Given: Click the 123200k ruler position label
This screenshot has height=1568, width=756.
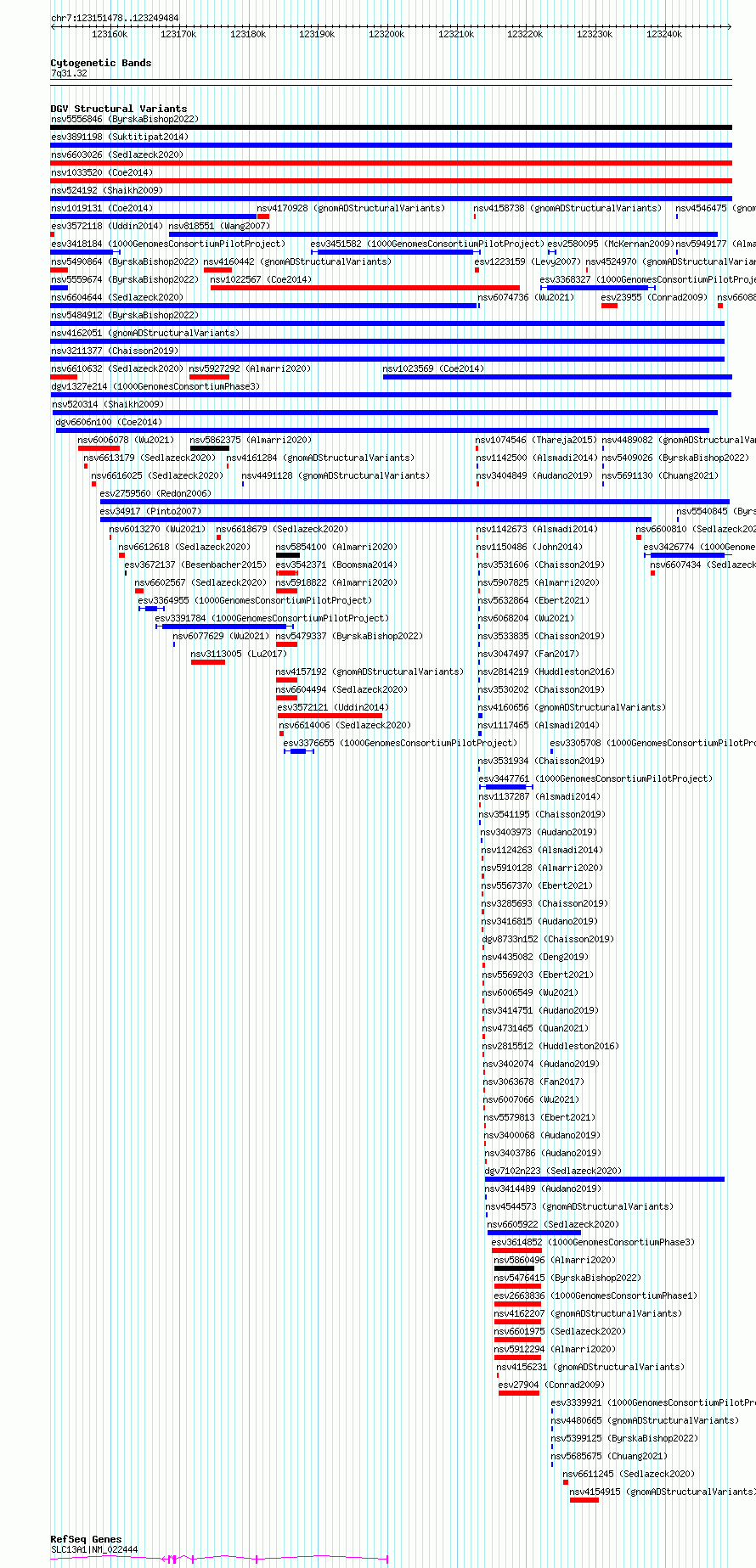Looking at the screenshot, I should pos(386,34).
